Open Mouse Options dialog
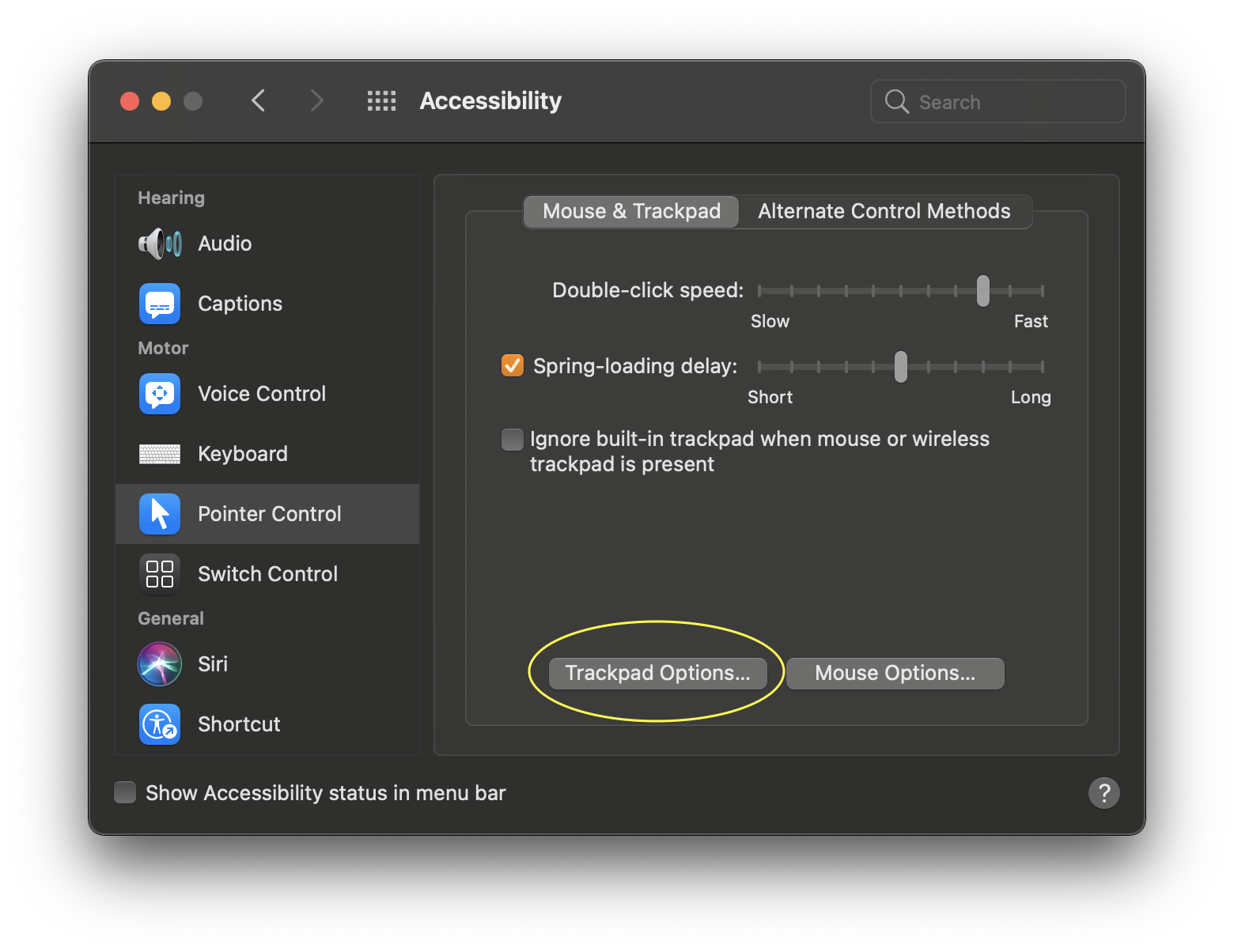 coord(895,673)
